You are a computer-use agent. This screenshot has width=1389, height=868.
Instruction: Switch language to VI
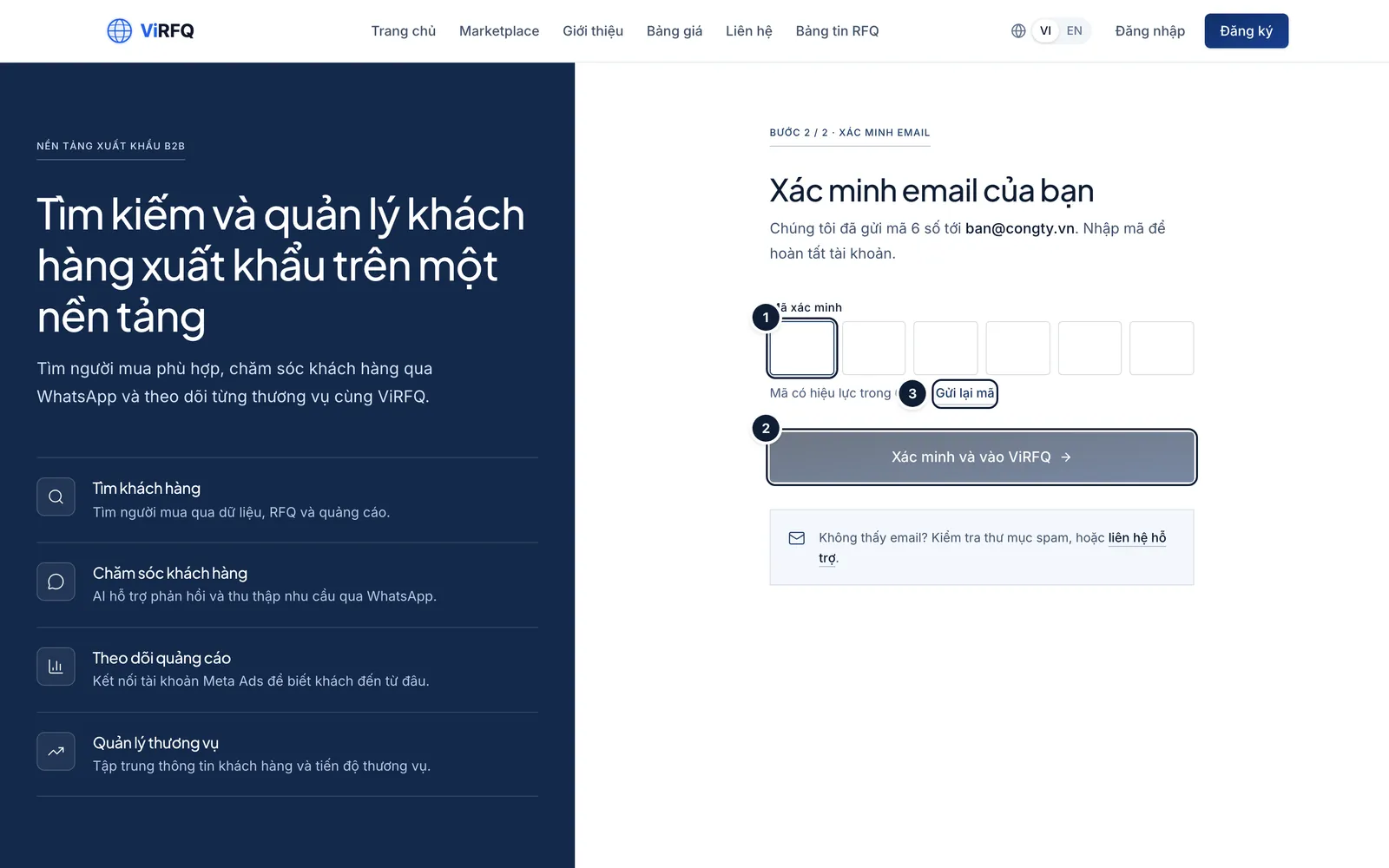coord(1045,31)
